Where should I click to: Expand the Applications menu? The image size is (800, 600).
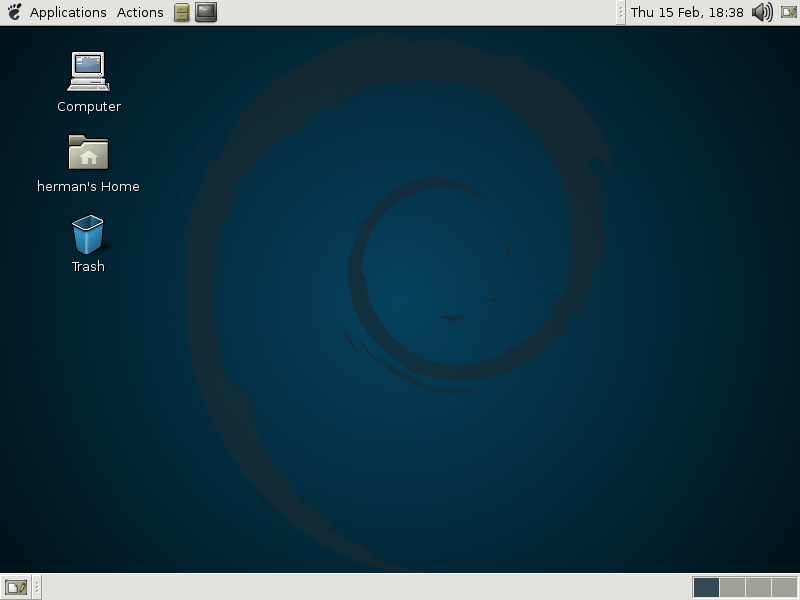point(68,13)
